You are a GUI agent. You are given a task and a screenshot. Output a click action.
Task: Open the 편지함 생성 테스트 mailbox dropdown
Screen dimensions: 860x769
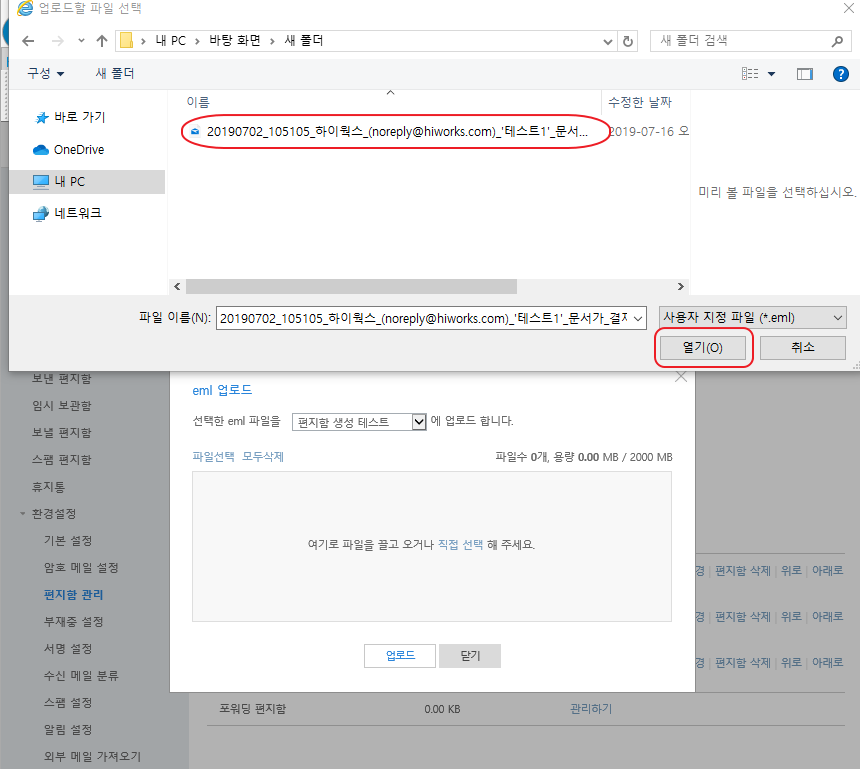[x=419, y=422]
